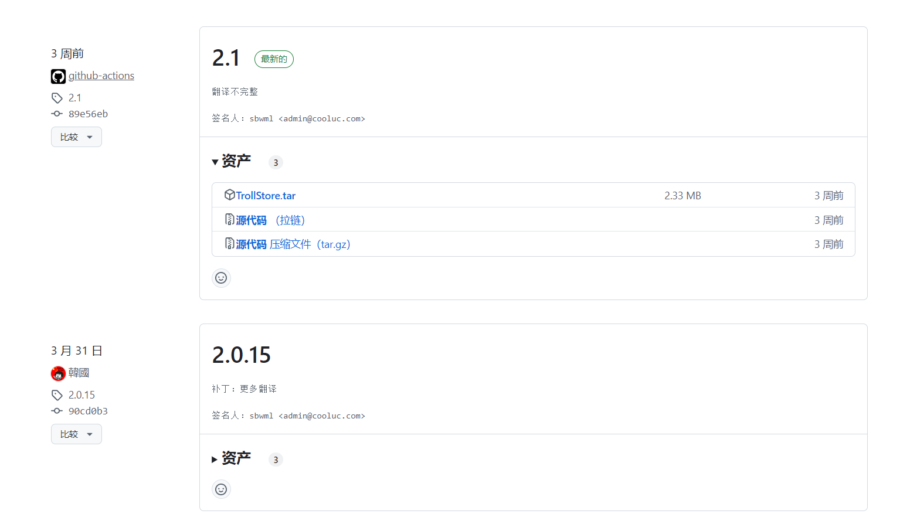Click the commit icon beside 90cd0b3
Screen dimensions: 900x524
[57, 411]
